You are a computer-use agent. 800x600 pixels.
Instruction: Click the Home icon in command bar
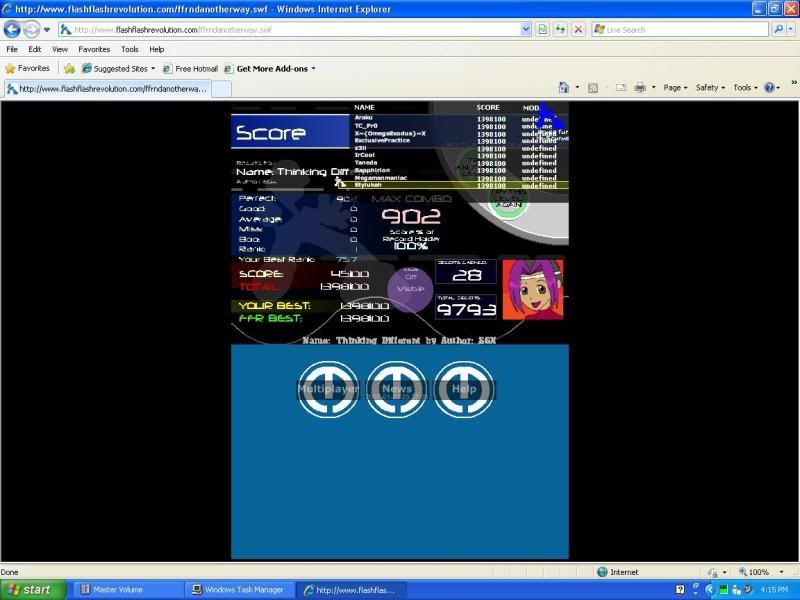(x=564, y=88)
